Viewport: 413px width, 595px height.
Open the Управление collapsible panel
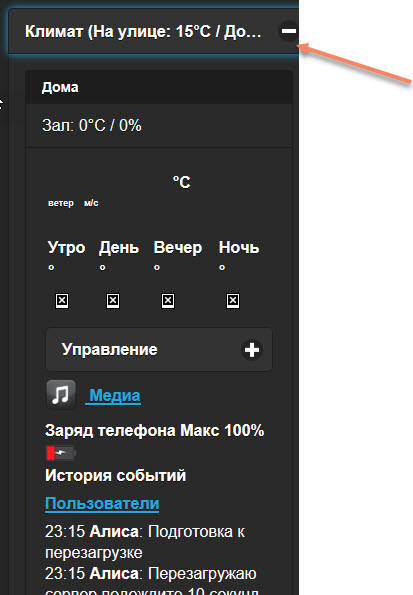coord(159,349)
